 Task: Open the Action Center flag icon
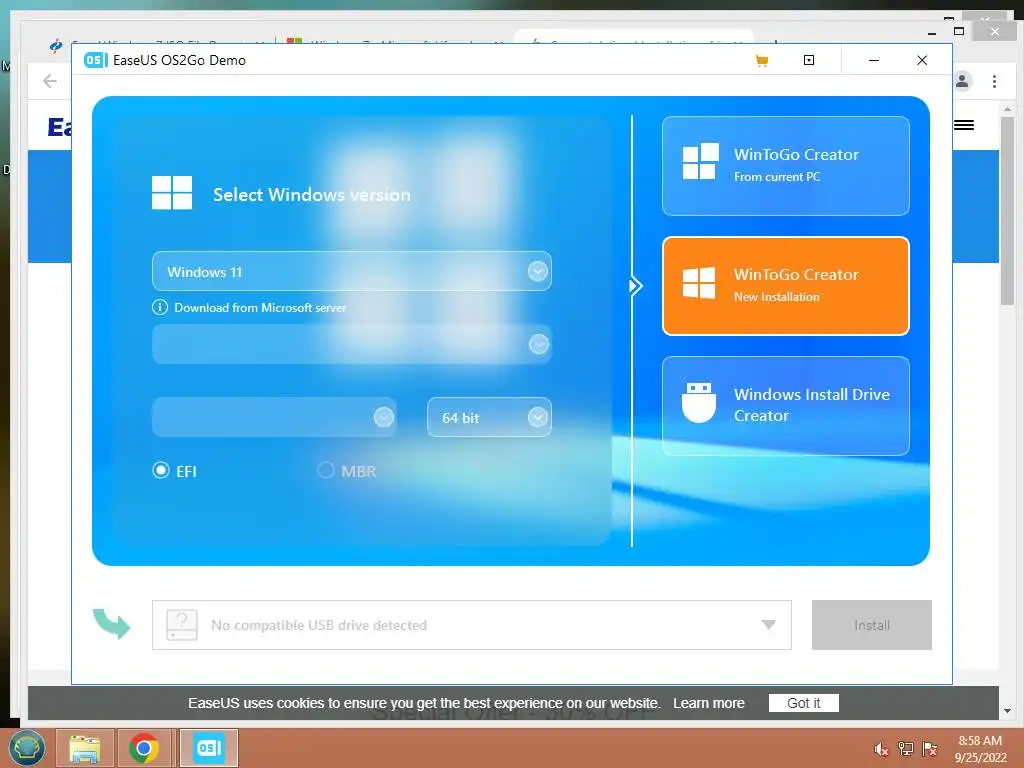[x=929, y=749]
